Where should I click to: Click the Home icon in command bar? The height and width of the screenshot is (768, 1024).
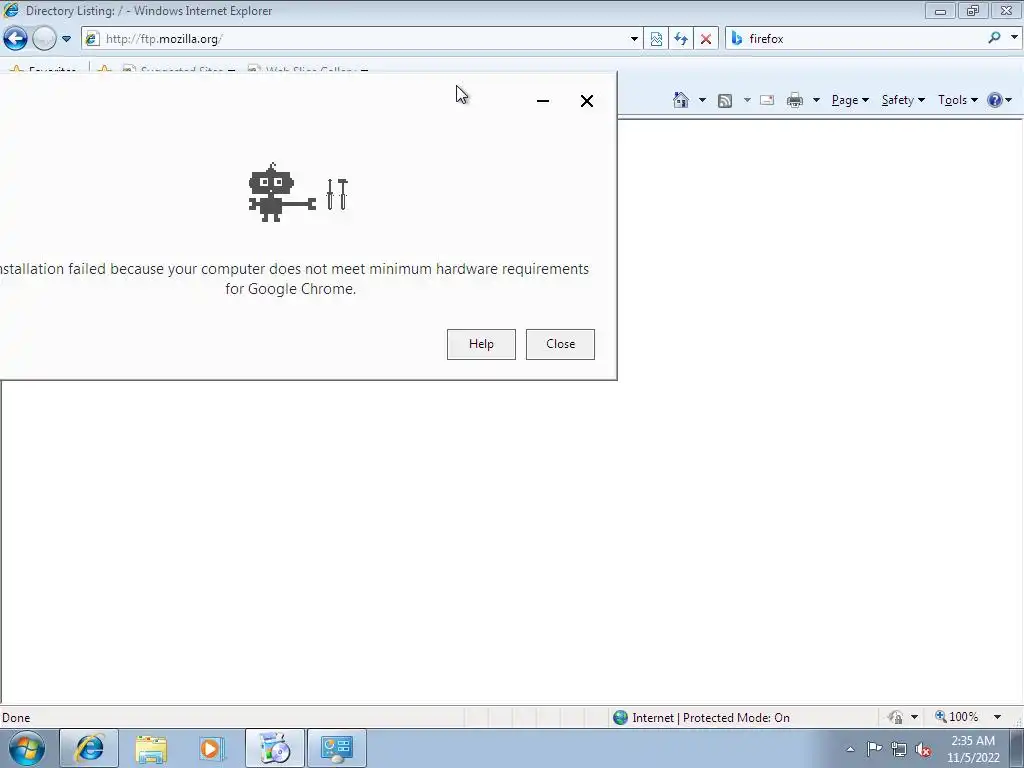point(681,100)
